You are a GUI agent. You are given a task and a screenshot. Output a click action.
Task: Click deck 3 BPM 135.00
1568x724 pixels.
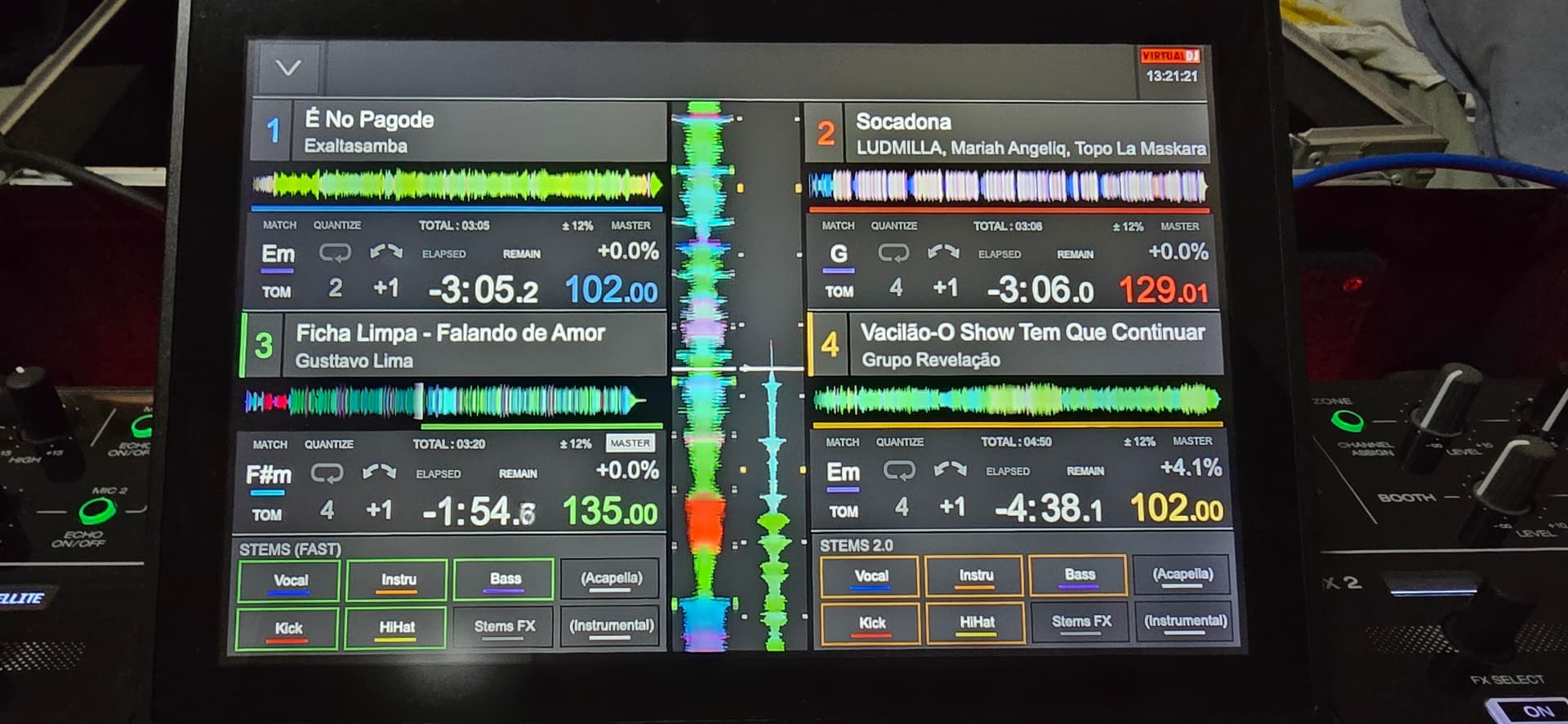[609, 512]
